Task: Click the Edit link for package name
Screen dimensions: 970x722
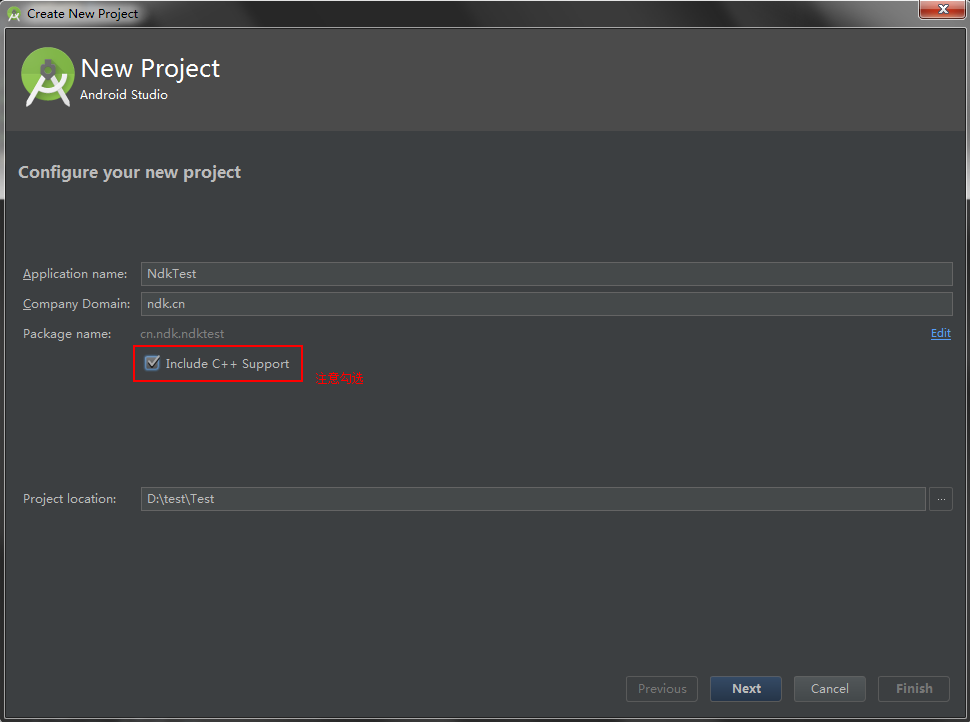Action: point(940,333)
